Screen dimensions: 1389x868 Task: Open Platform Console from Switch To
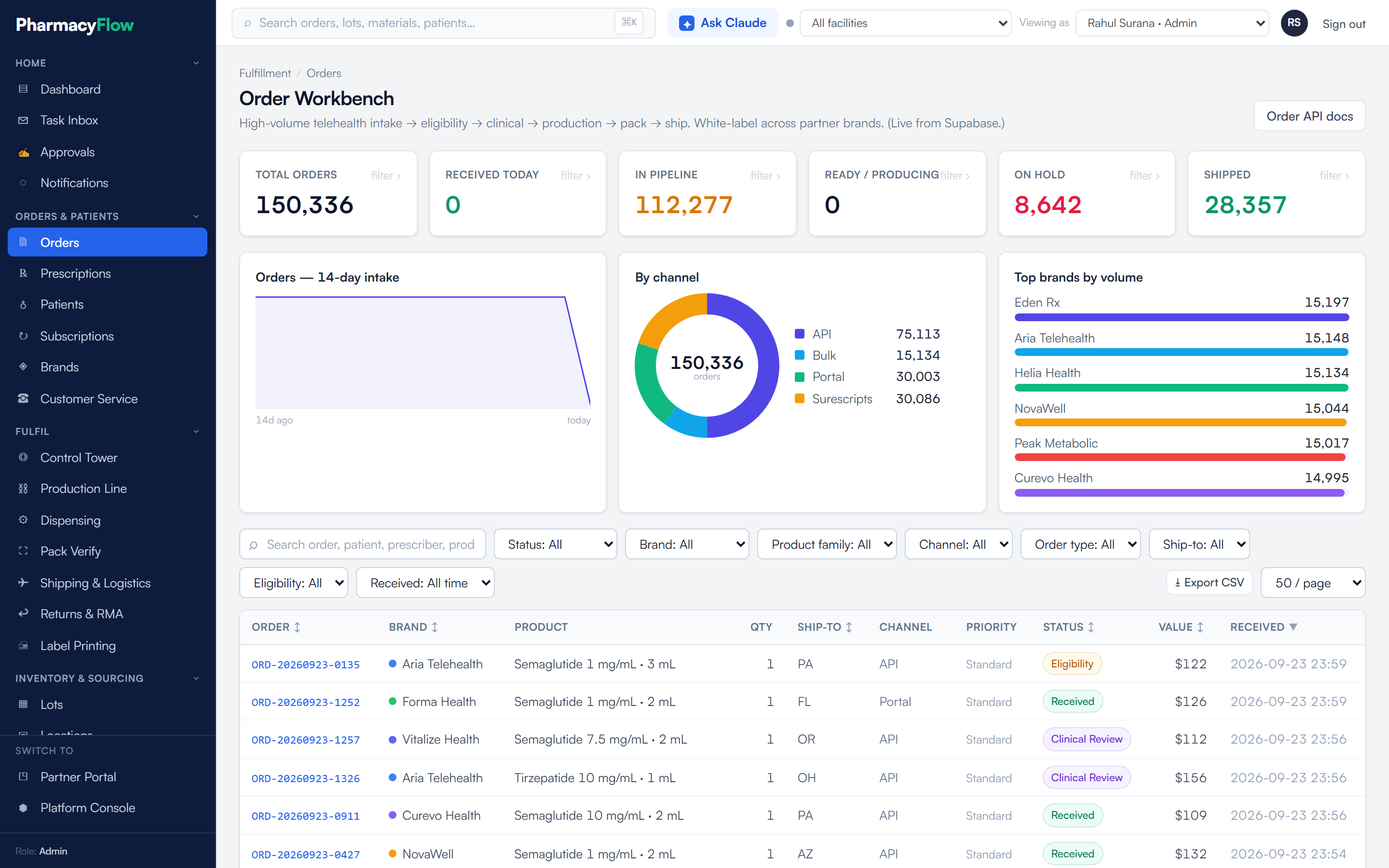click(108, 808)
